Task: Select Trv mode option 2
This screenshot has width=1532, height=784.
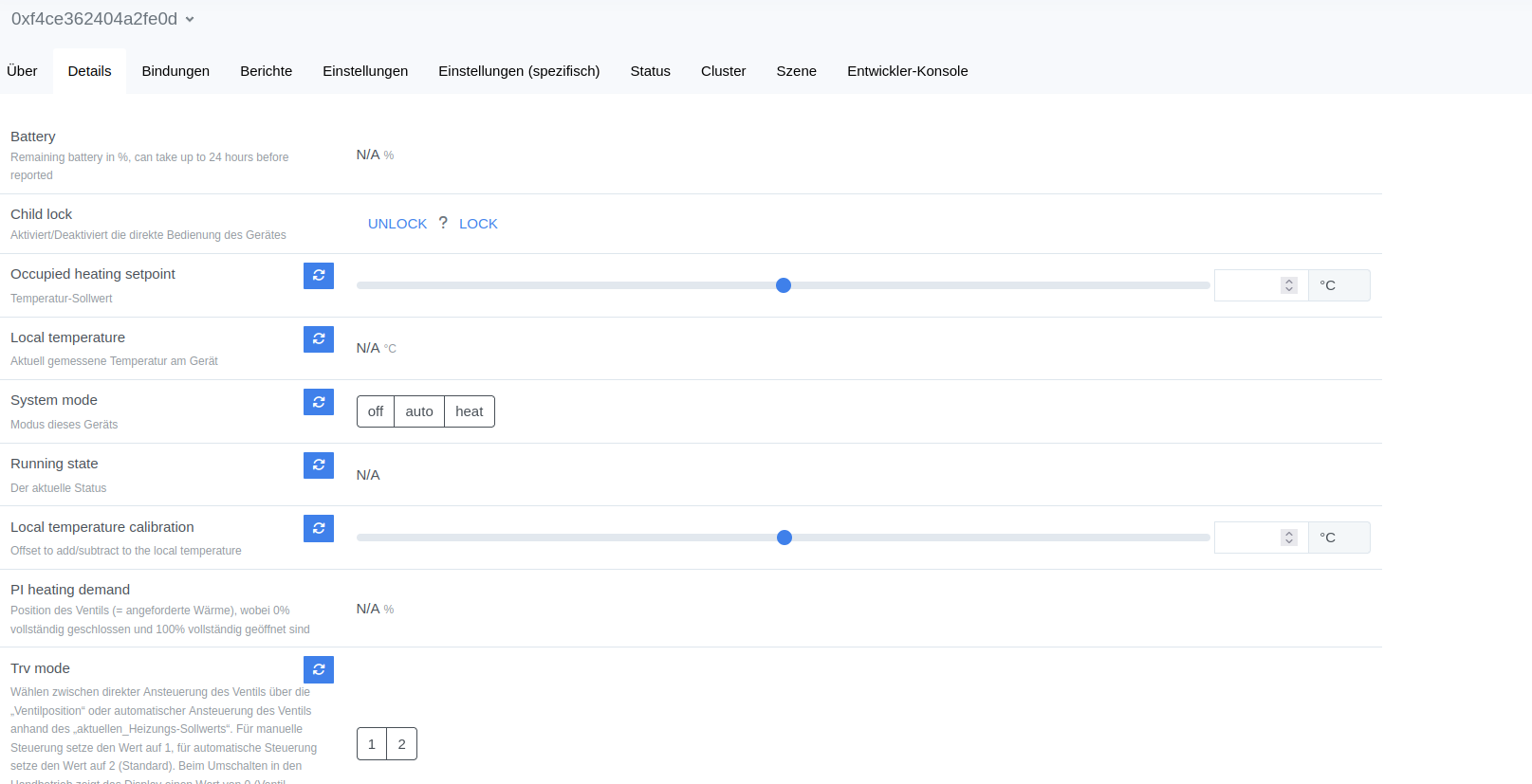Action: coord(402,744)
